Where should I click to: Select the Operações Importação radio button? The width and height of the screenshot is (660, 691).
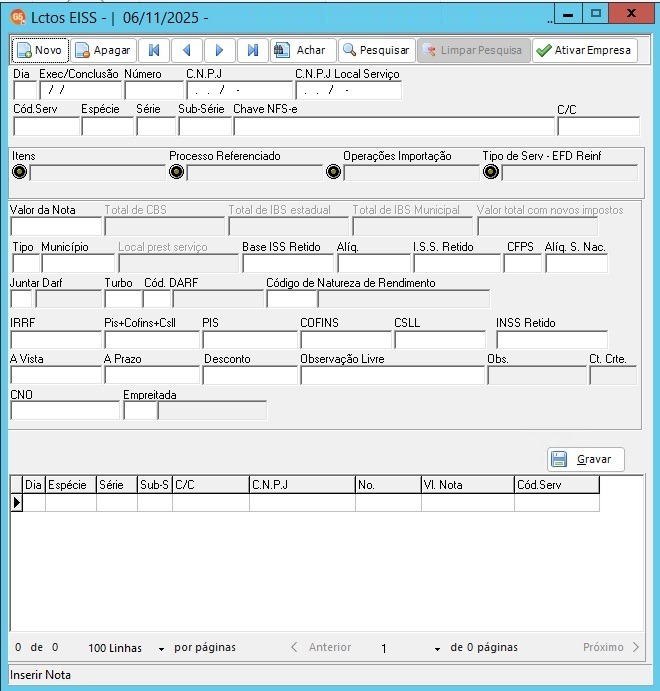(x=334, y=171)
